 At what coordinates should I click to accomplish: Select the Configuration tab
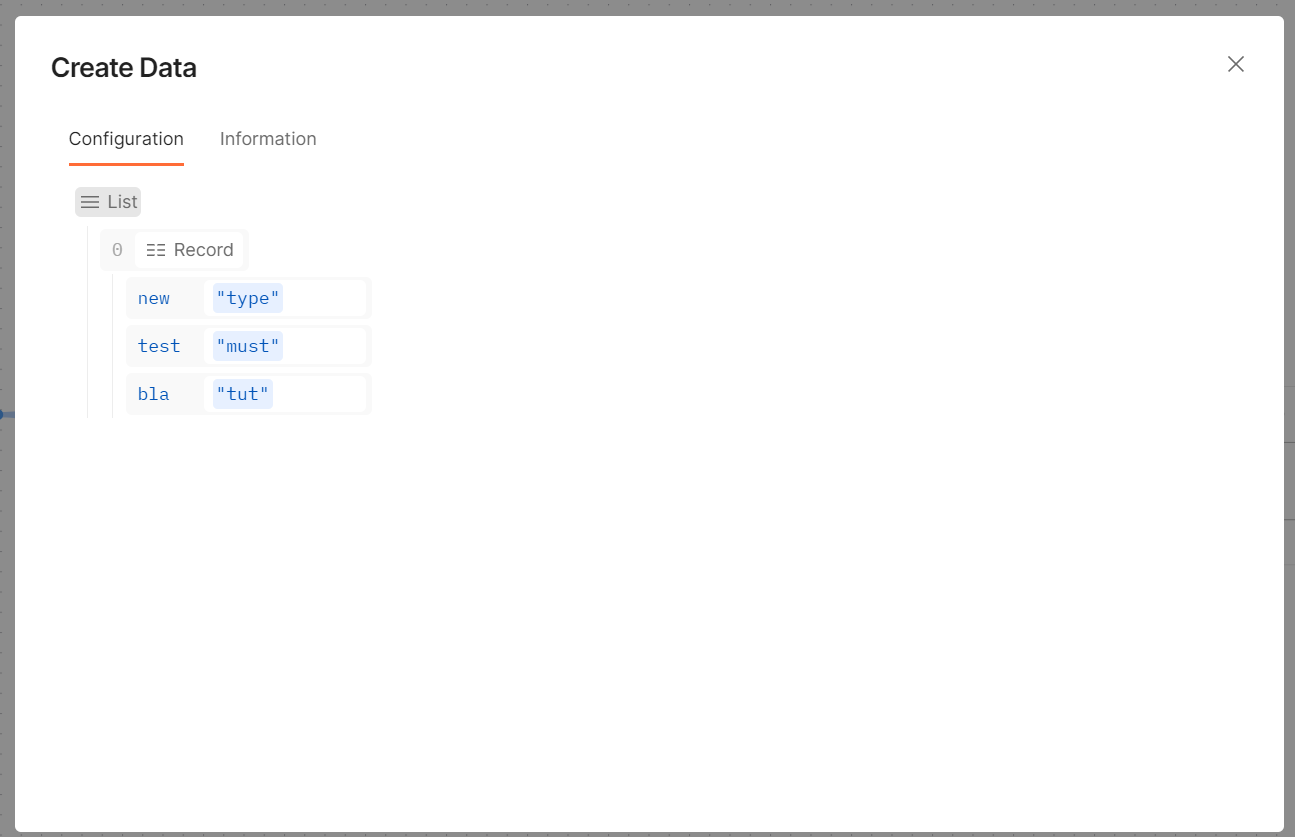[126, 138]
